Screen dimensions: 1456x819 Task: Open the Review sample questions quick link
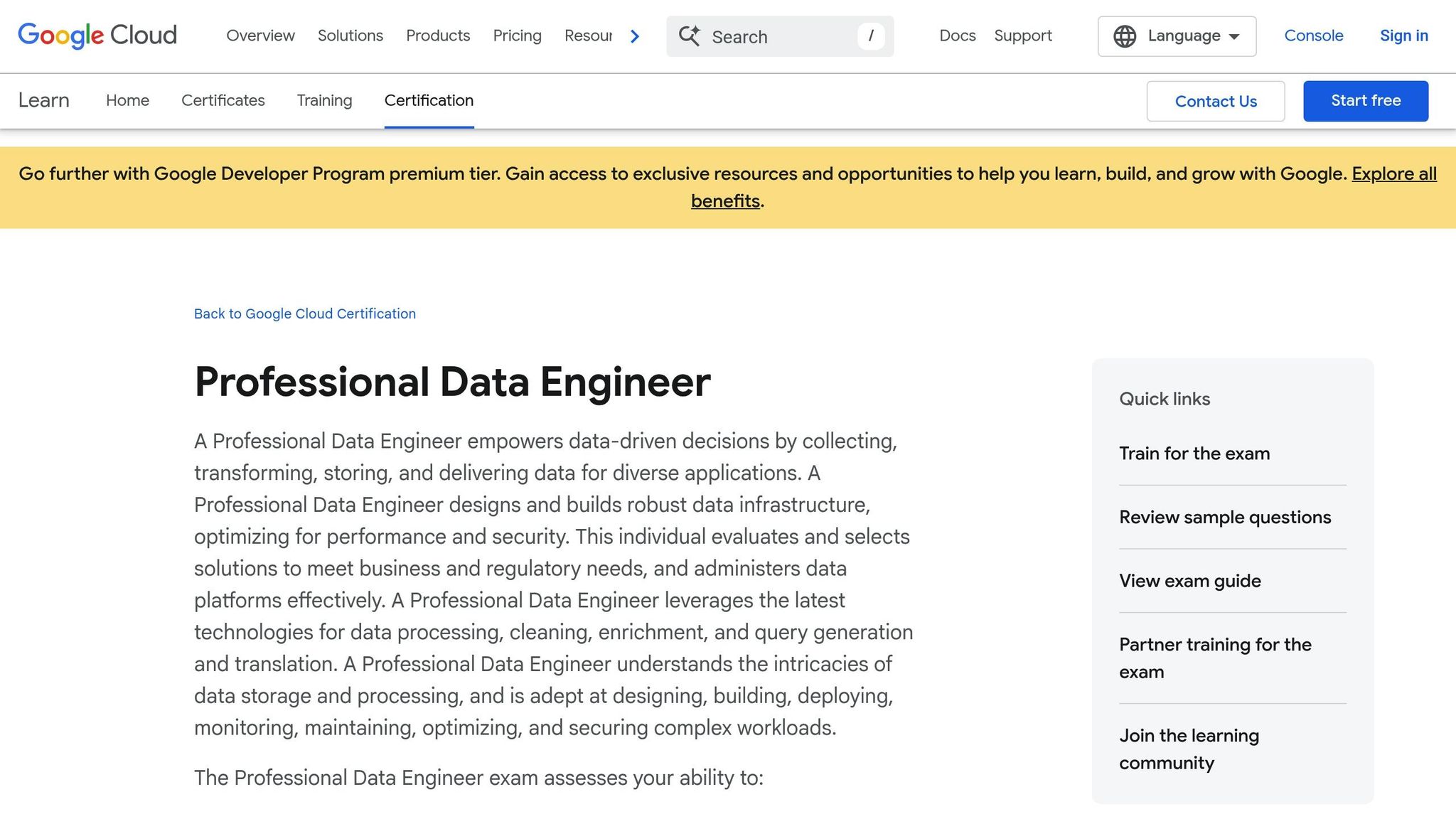point(1225,517)
